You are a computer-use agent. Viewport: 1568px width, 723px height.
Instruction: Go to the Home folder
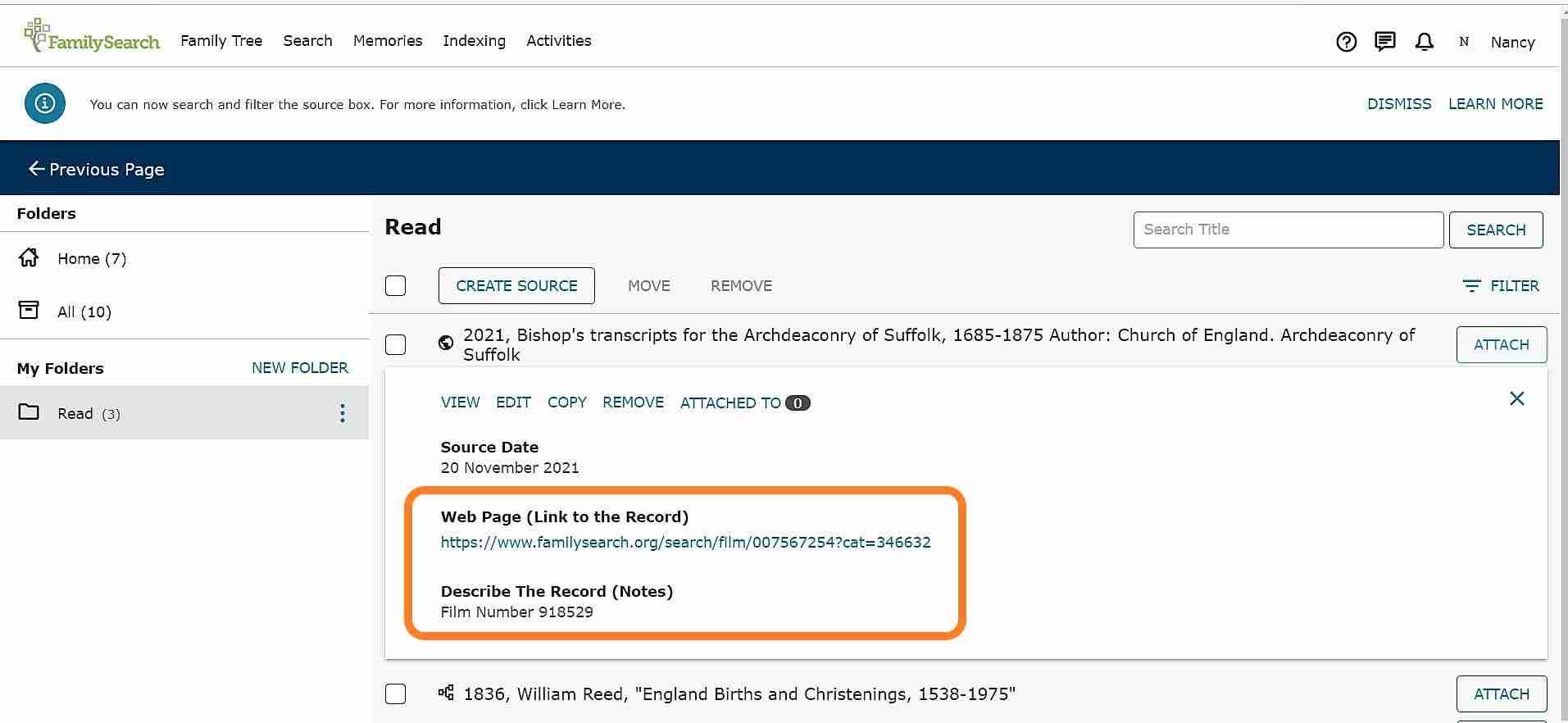tap(91, 258)
